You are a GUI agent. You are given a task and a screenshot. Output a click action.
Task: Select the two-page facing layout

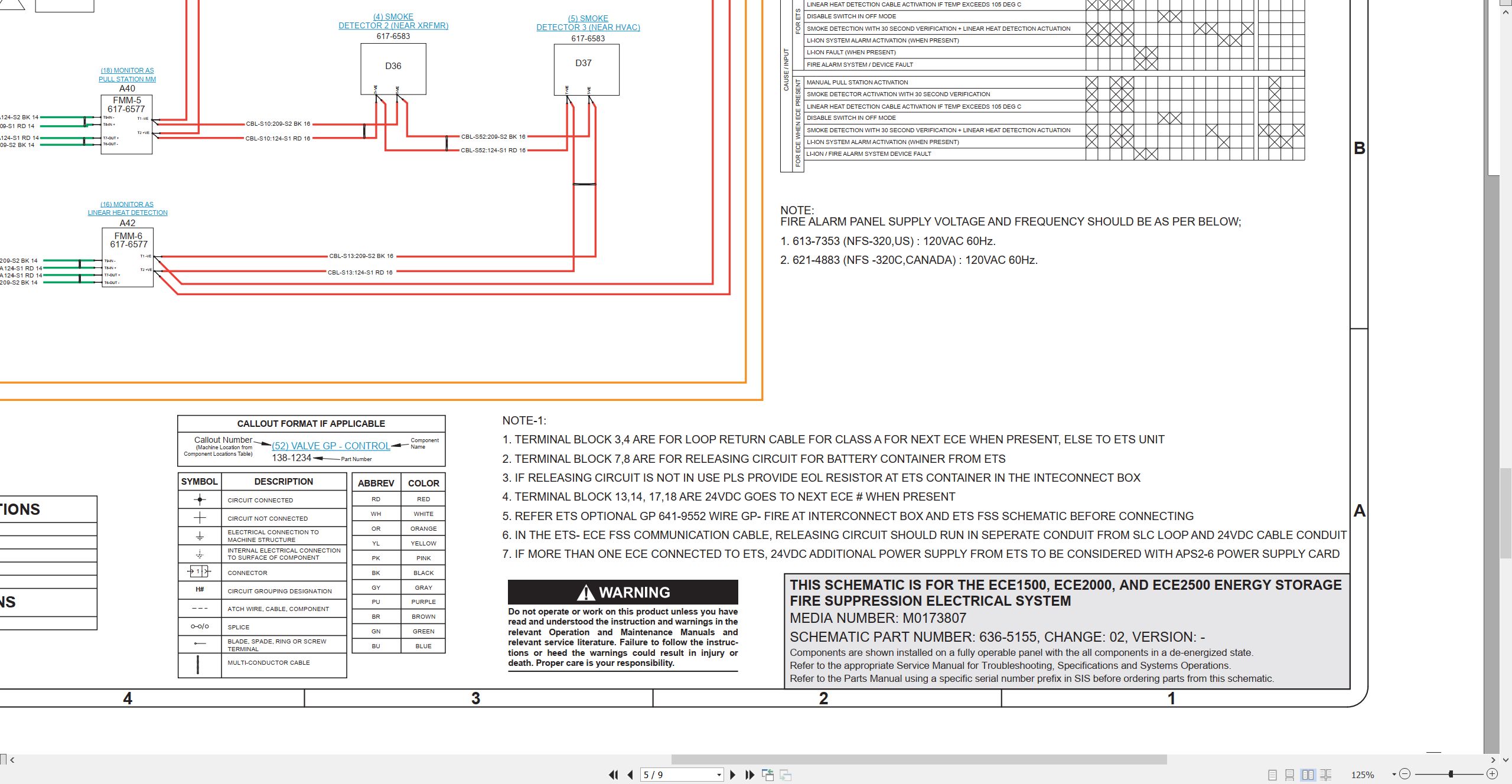[1308, 775]
